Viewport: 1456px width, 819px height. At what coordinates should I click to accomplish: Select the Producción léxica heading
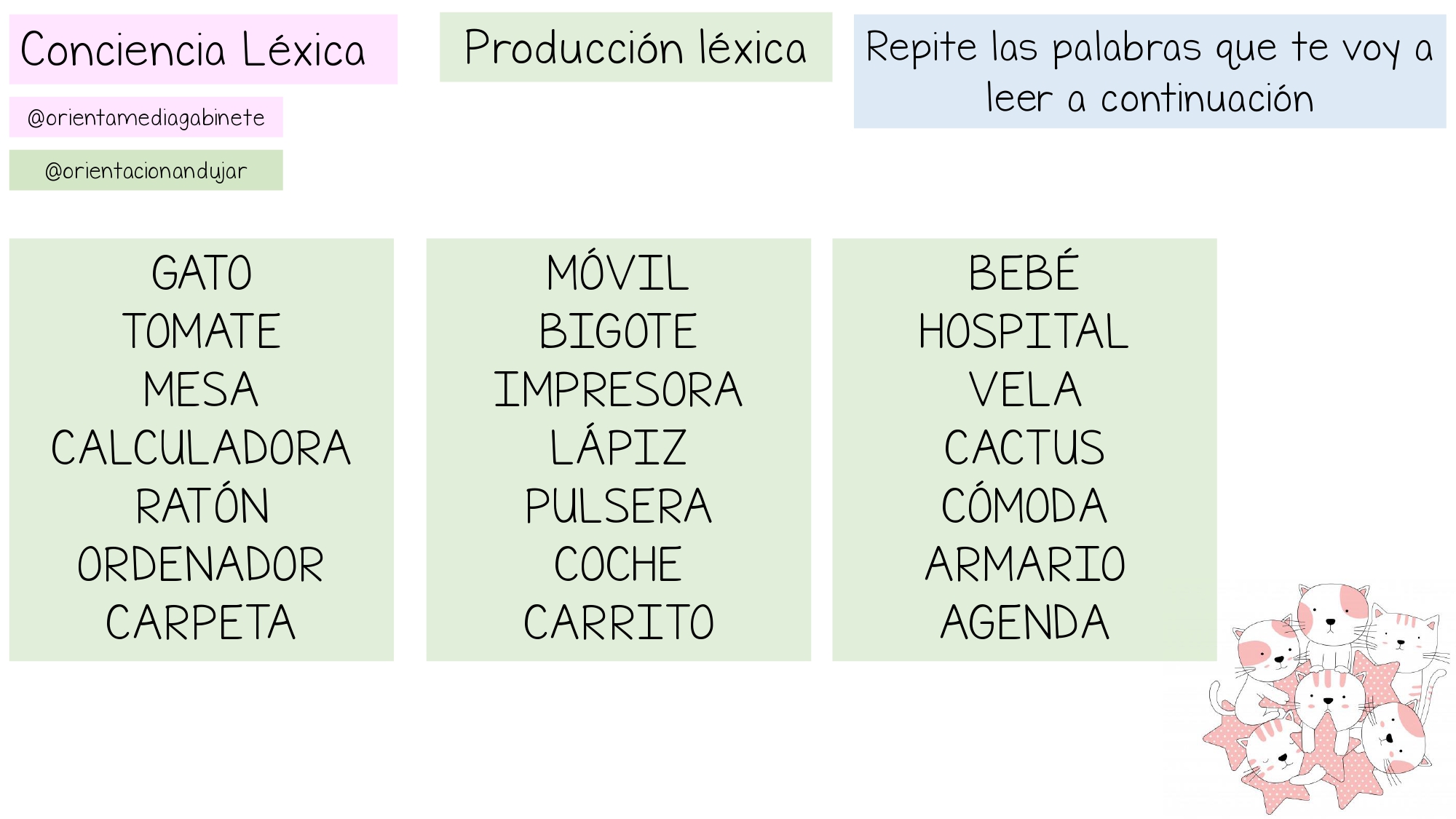point(636,47)
